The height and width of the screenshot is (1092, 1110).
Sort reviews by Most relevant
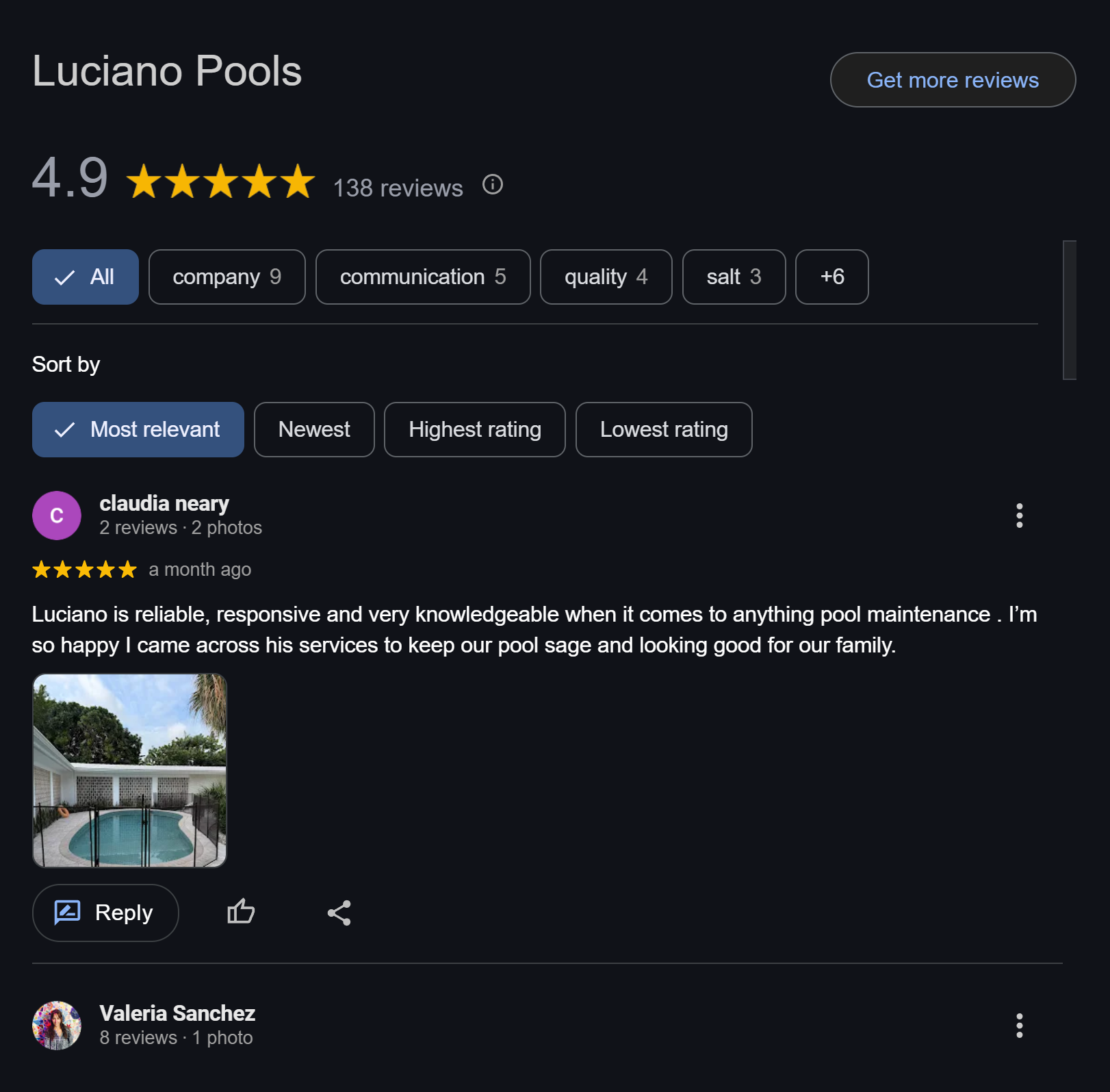click(138, 429)
